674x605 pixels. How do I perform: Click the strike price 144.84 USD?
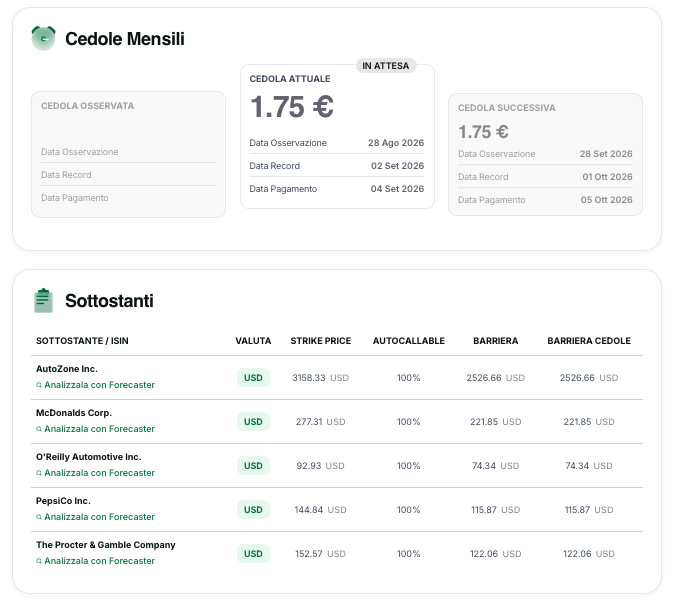pos(320,510)
